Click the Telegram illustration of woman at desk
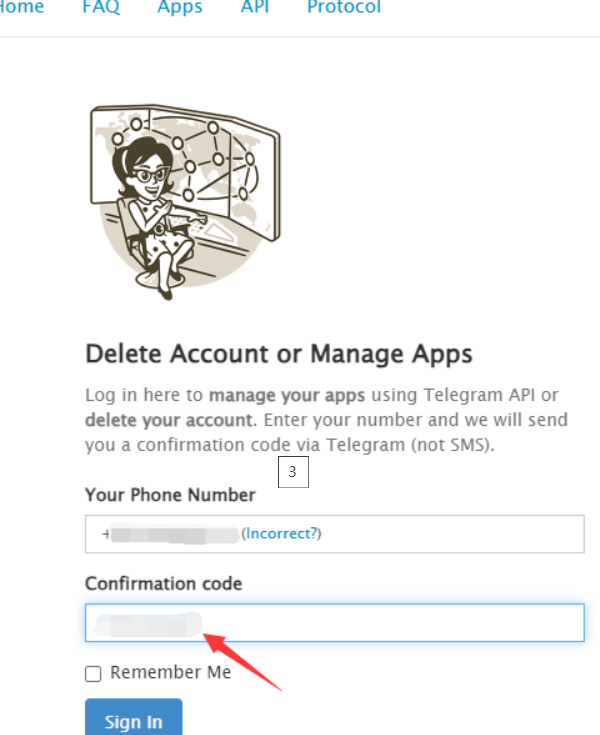The height and width of the screenshot is (735, 600). click(x=185, y=195)
